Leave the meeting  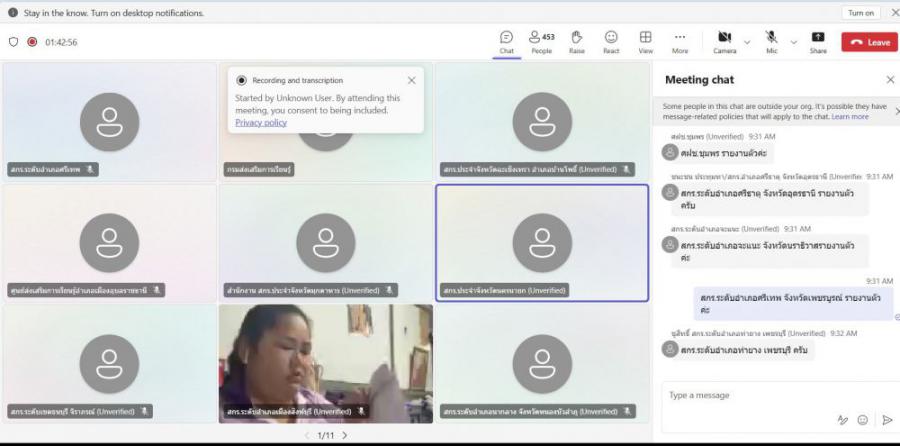click(x=869, y=42)
